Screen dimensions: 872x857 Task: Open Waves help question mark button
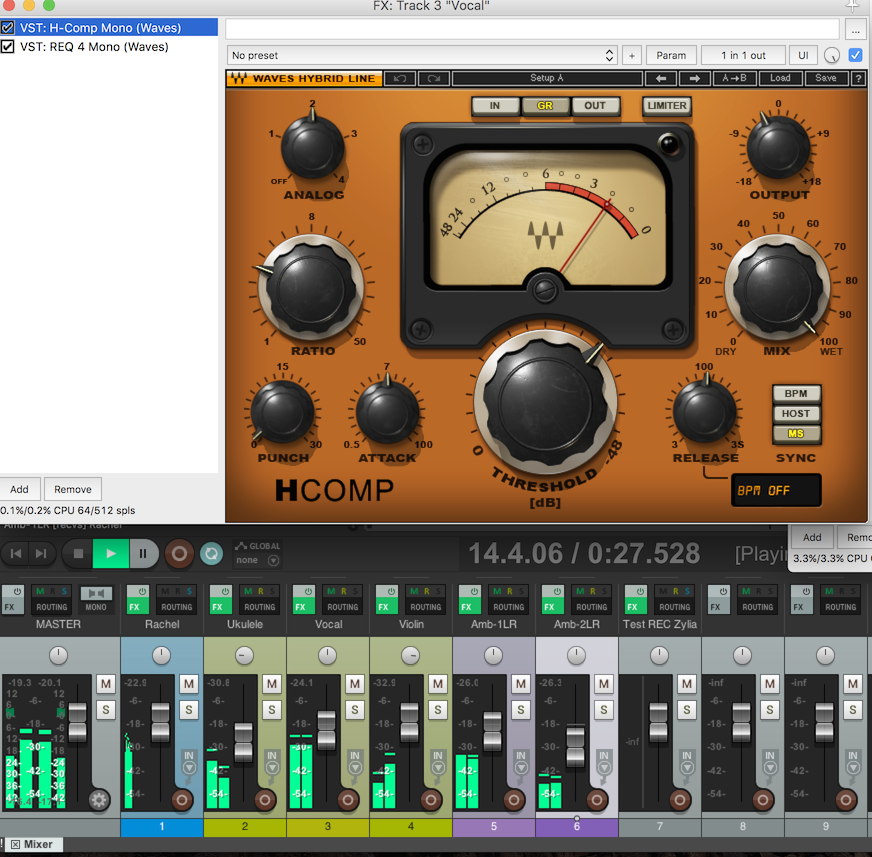(859, 78)
